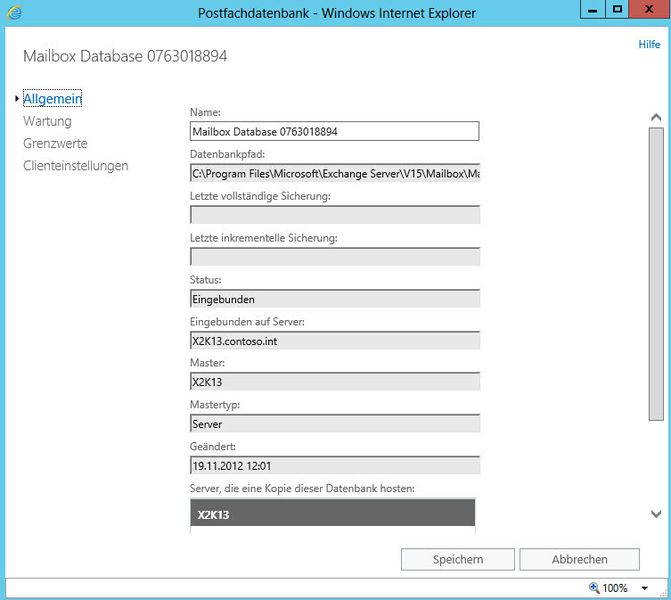671x600 pixels.
Task: Click the Abbrechen button
Action: click(x=579, y=559)
